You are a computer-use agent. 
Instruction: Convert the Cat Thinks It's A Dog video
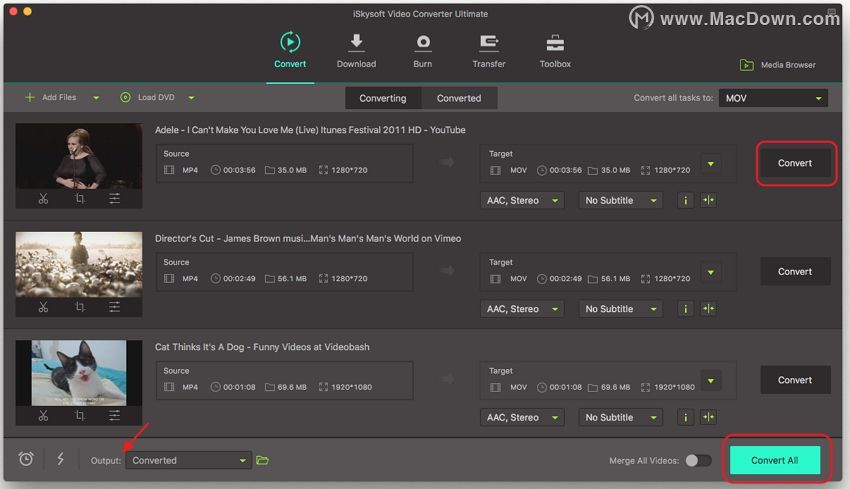click(795, 380)
